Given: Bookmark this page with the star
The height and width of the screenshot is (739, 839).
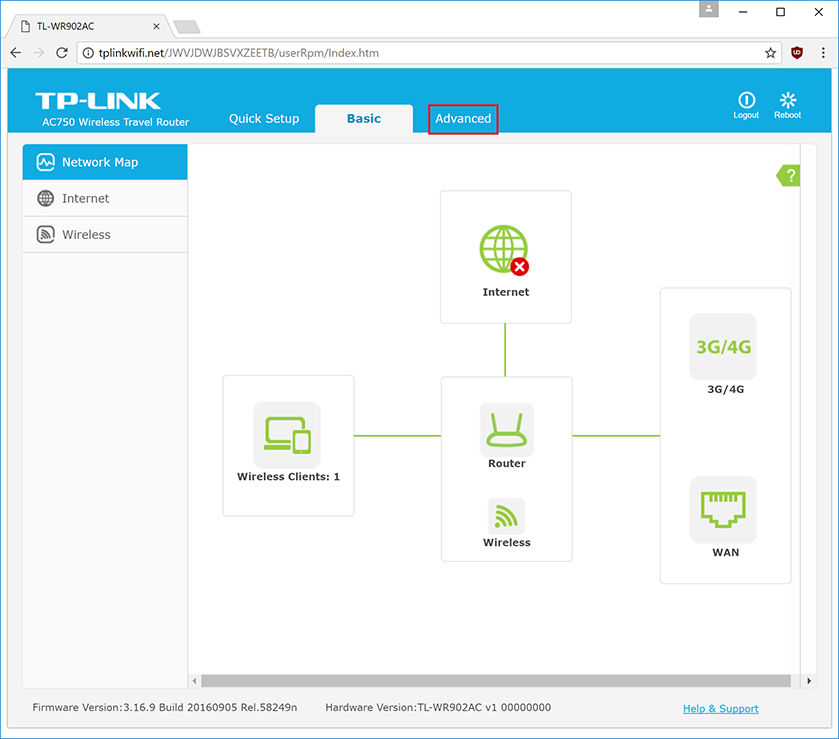Looking at the screenshot, I should (x=771, y=52).
